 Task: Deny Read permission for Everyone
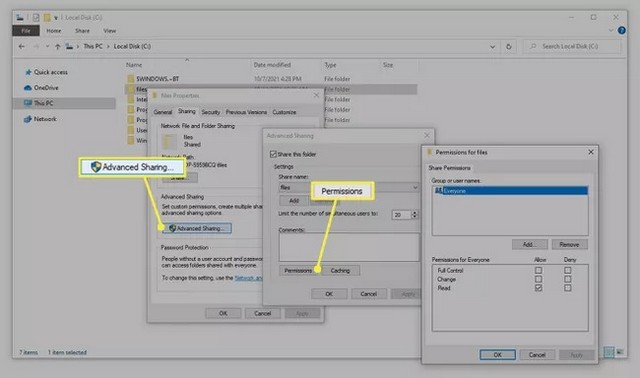point(568,288)
